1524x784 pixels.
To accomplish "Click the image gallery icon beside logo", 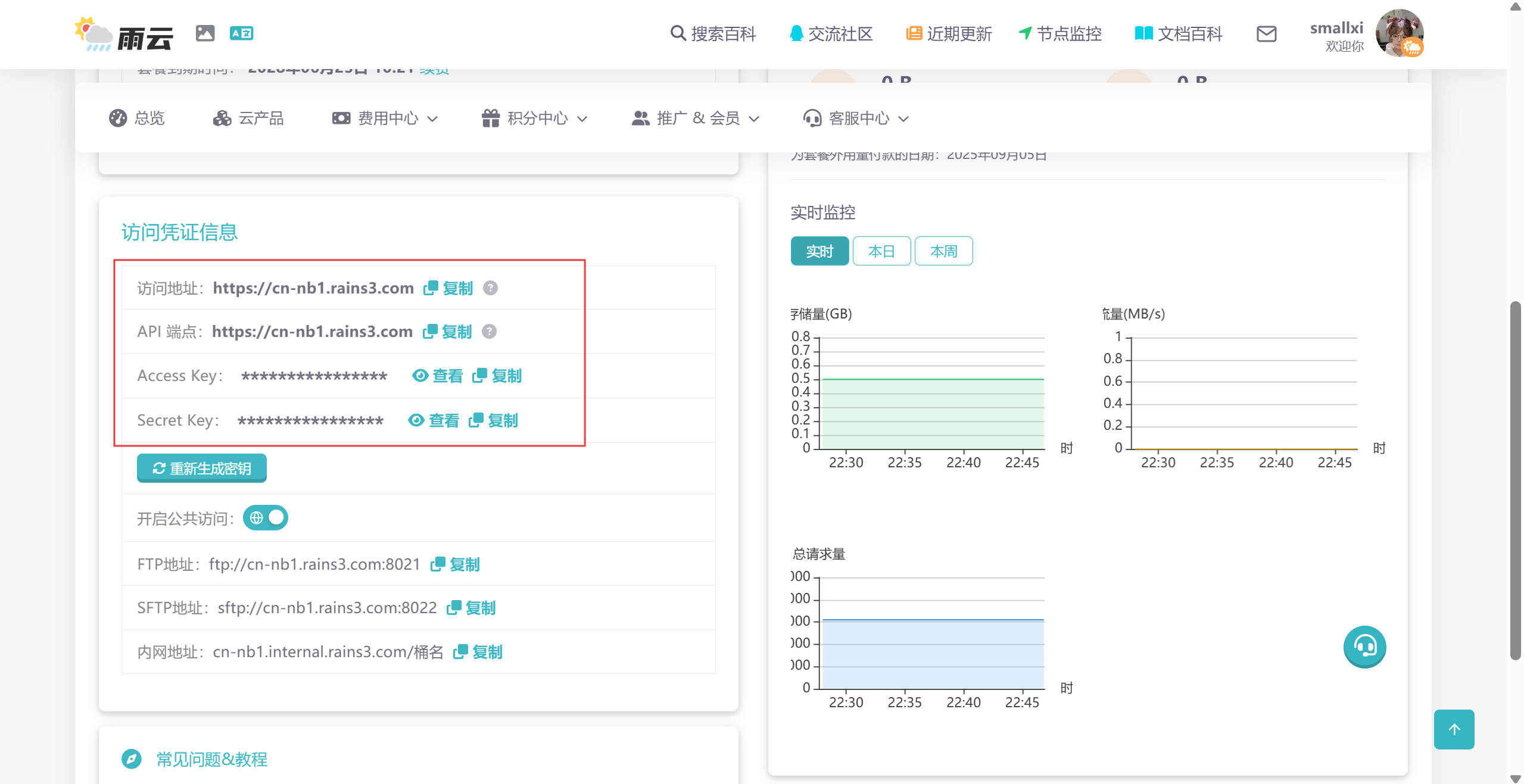I will point(205,33).
